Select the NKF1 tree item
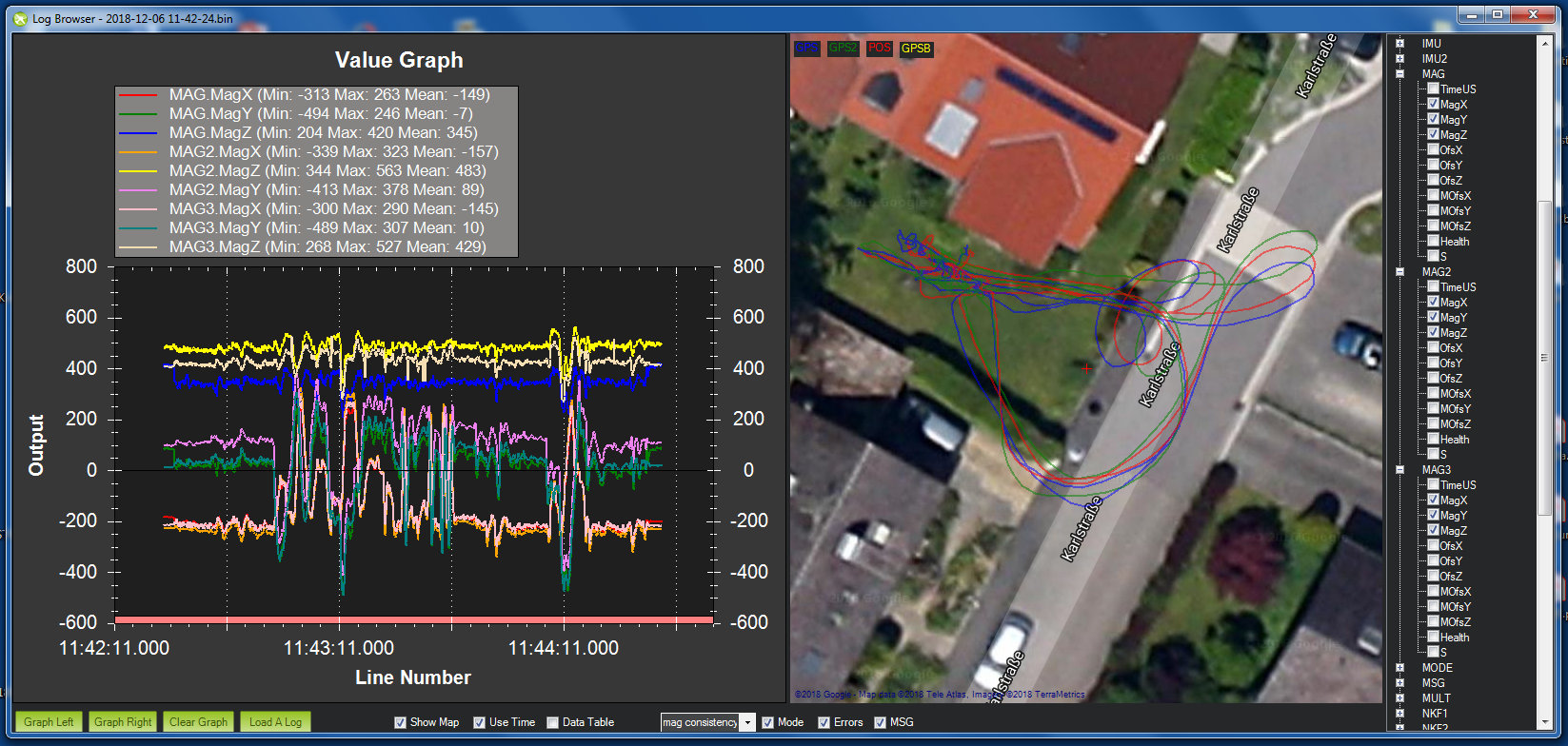 [1434, 714]
